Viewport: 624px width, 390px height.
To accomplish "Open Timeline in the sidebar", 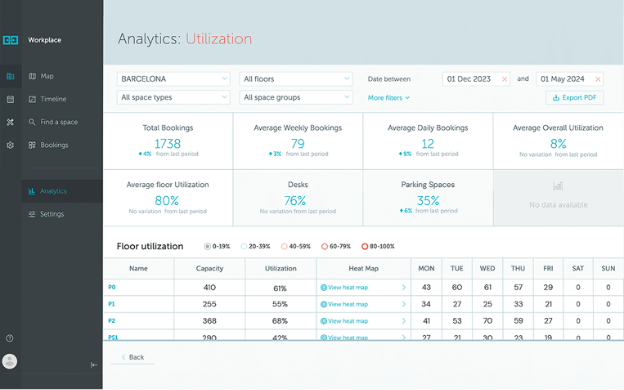I will coord(47,99).
